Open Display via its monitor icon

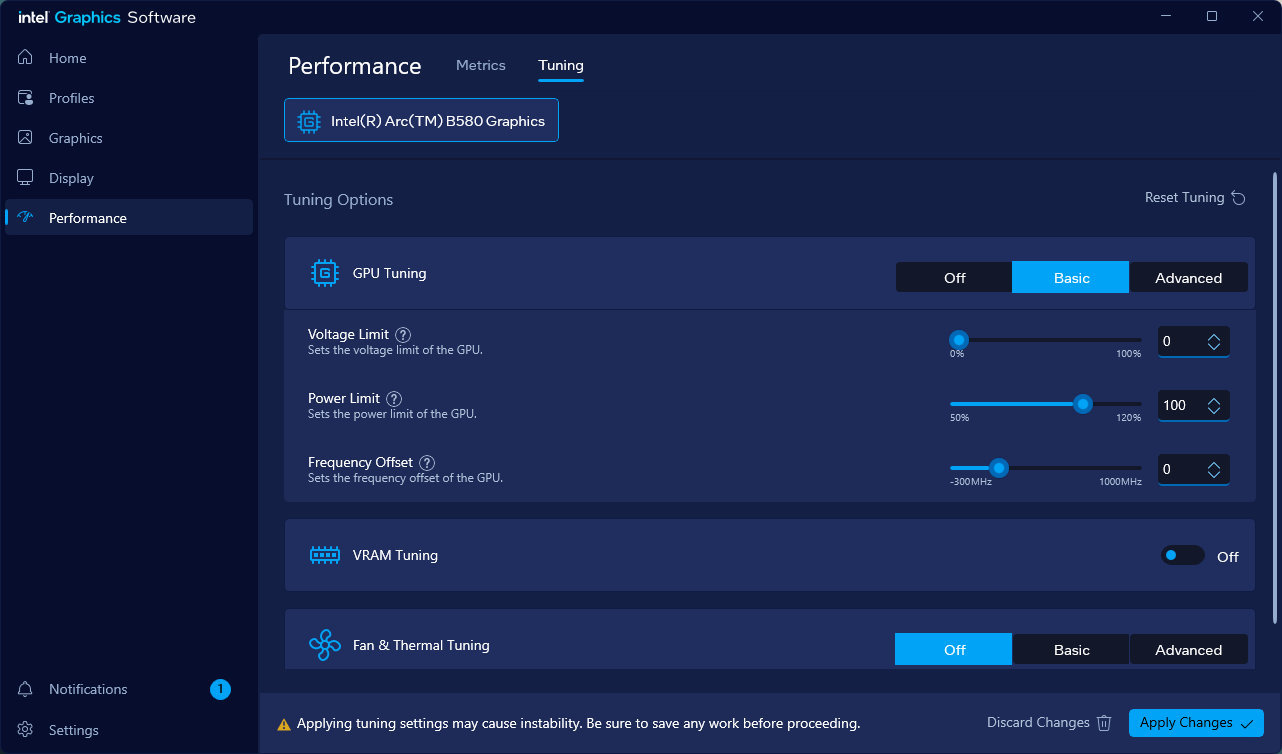pos(26,178)
